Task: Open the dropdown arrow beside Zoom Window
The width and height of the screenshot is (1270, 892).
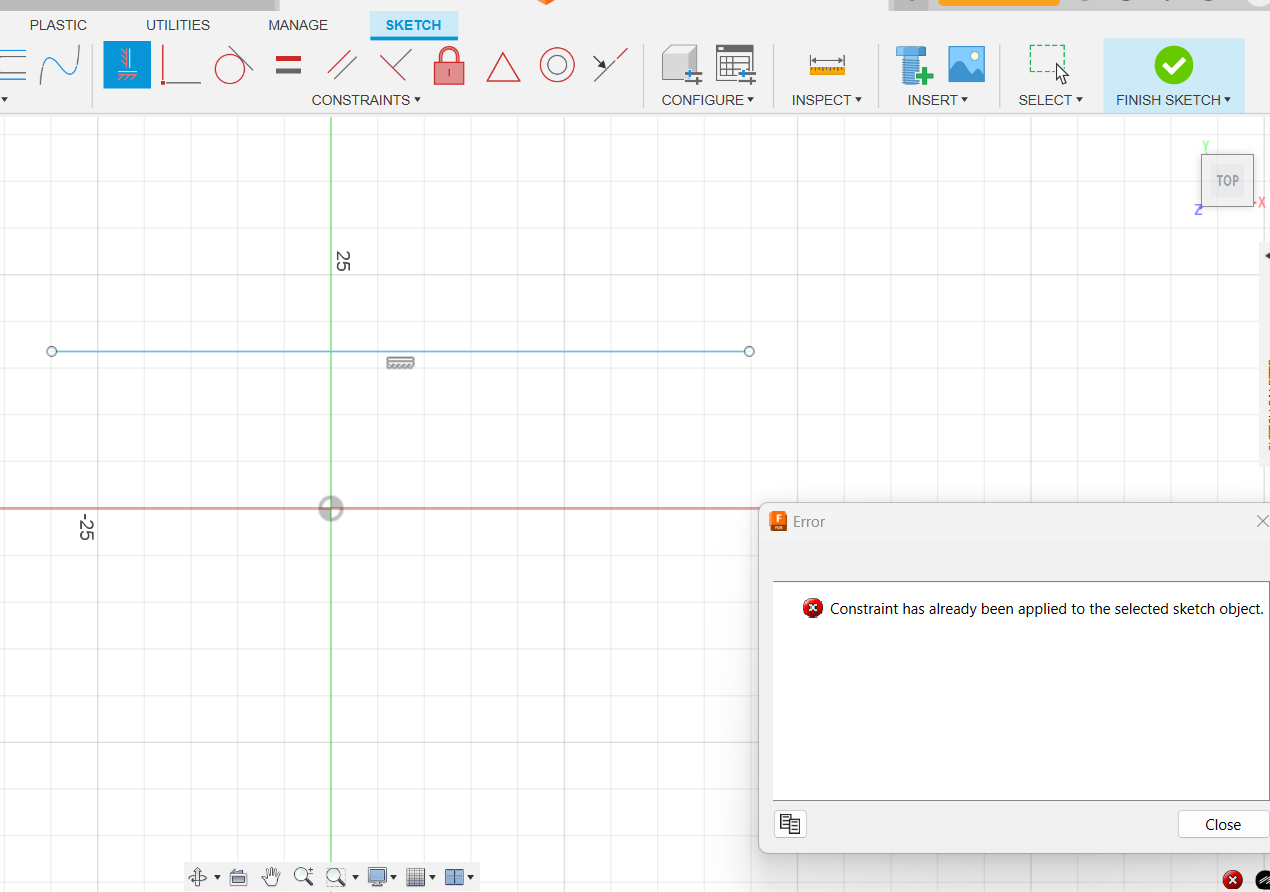Action: tap(355, 878)
